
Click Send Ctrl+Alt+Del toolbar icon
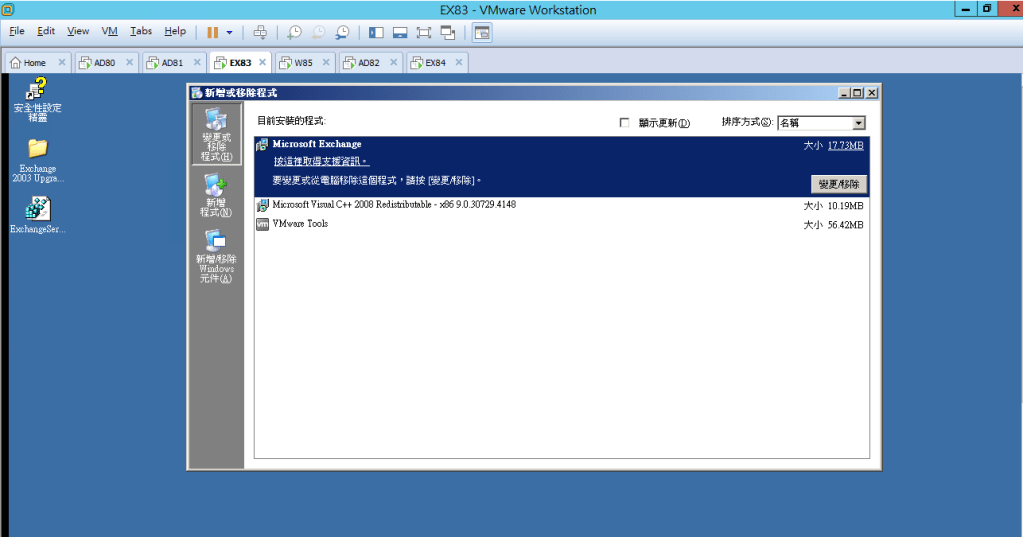260,32
